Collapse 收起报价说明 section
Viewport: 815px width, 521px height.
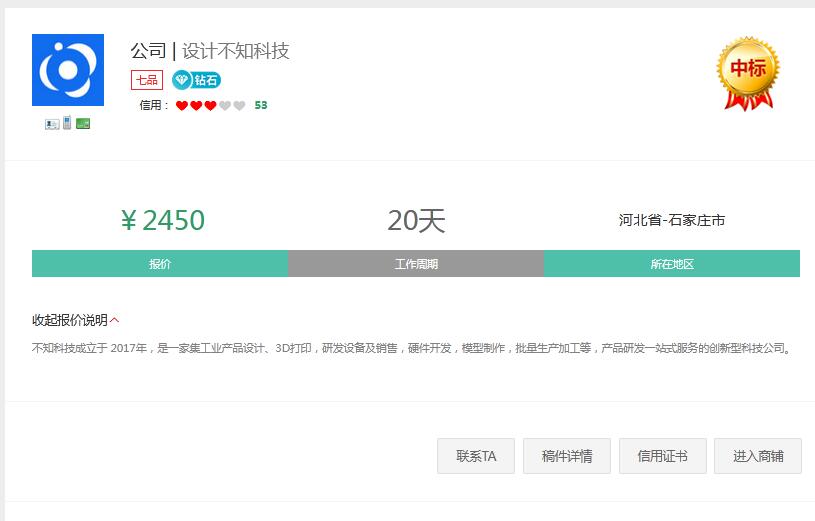(75, 320)
